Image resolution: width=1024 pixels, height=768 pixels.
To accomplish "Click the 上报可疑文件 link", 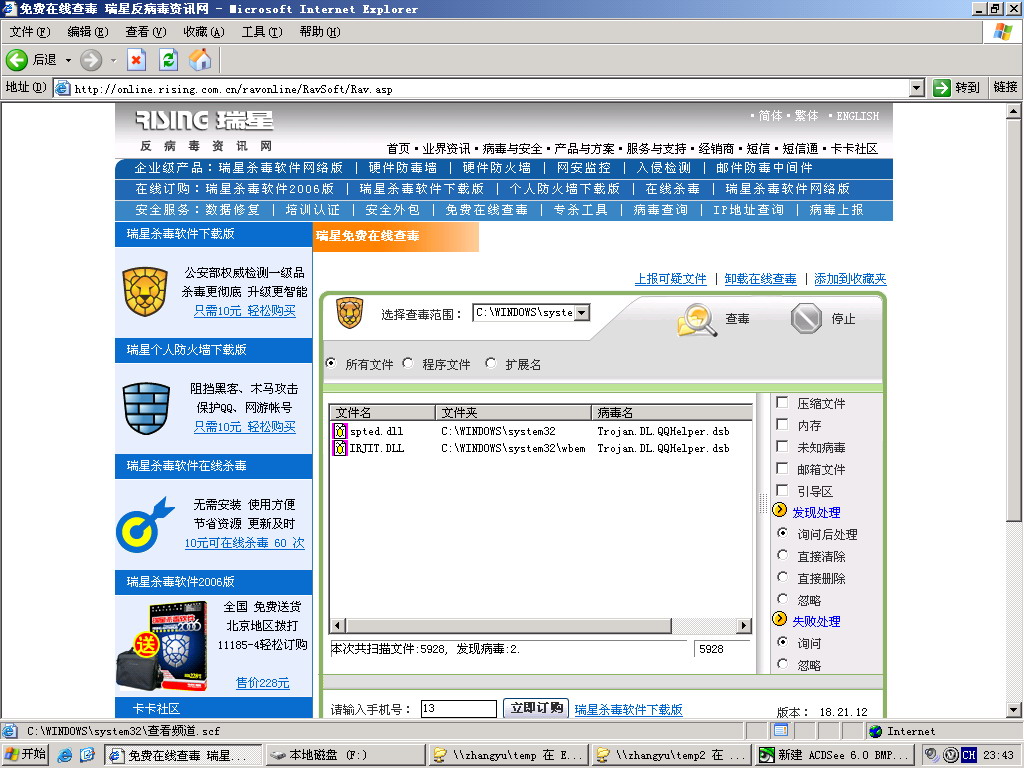I will pos(671,279).
